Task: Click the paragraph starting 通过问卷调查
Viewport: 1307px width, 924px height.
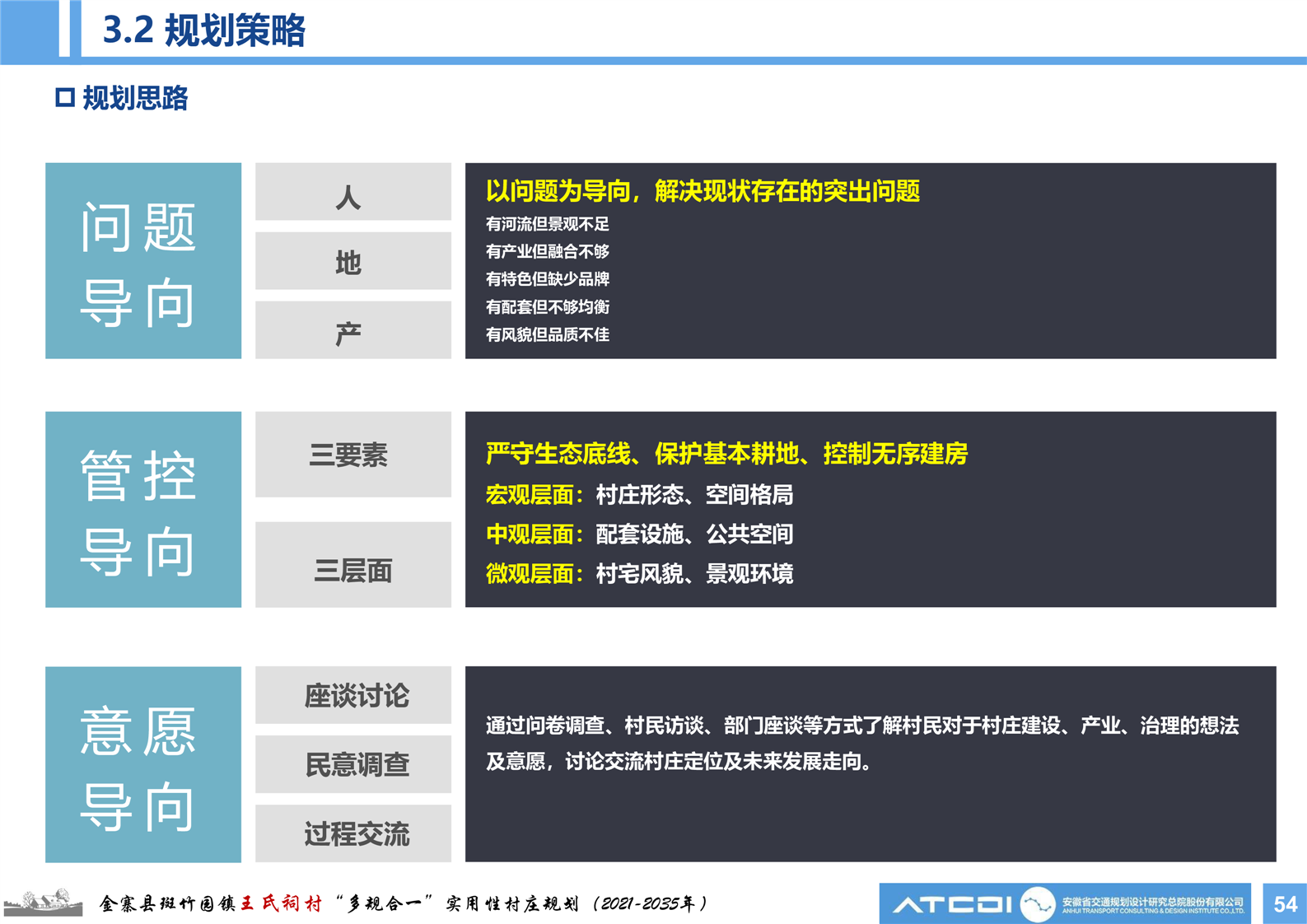Action: click(862, 744)
